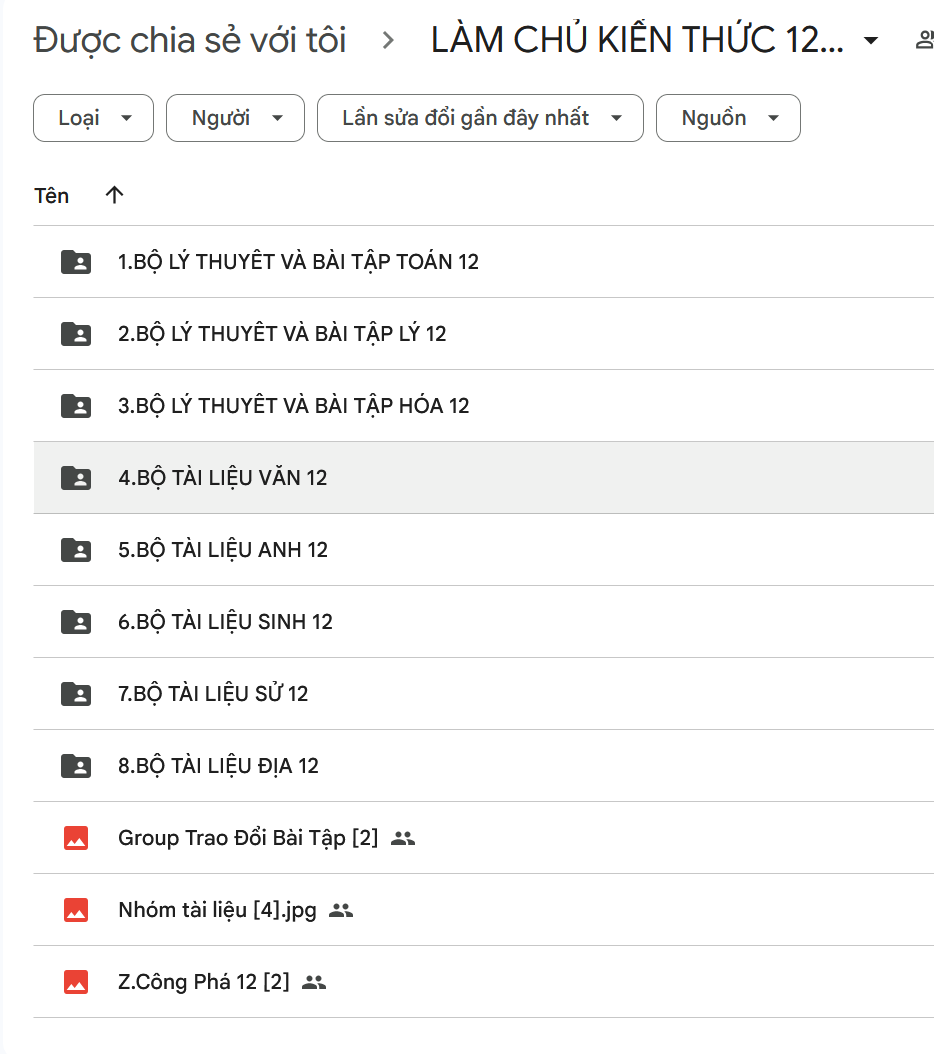Screen dimensions: 934x1054
Task: Click shared people icon beside Nhóm tài liệu
Action: click(x=341, y=910)
